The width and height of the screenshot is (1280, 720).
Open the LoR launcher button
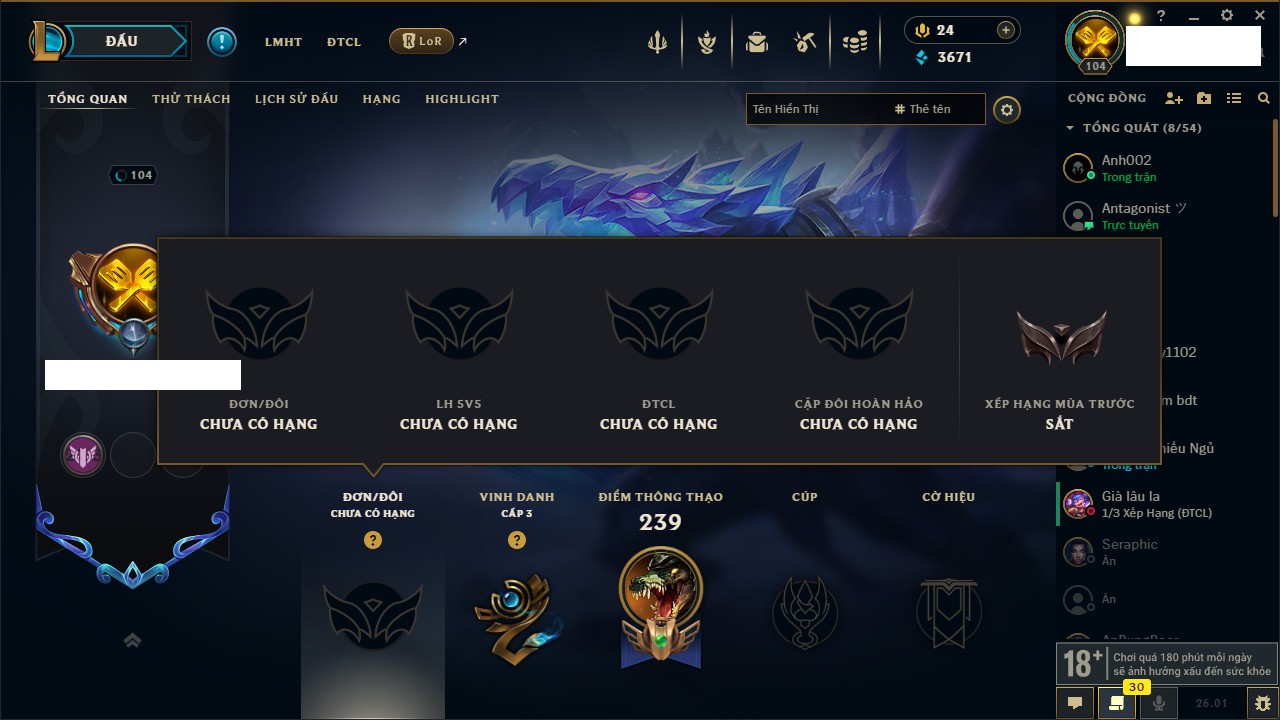click(421, 41)
